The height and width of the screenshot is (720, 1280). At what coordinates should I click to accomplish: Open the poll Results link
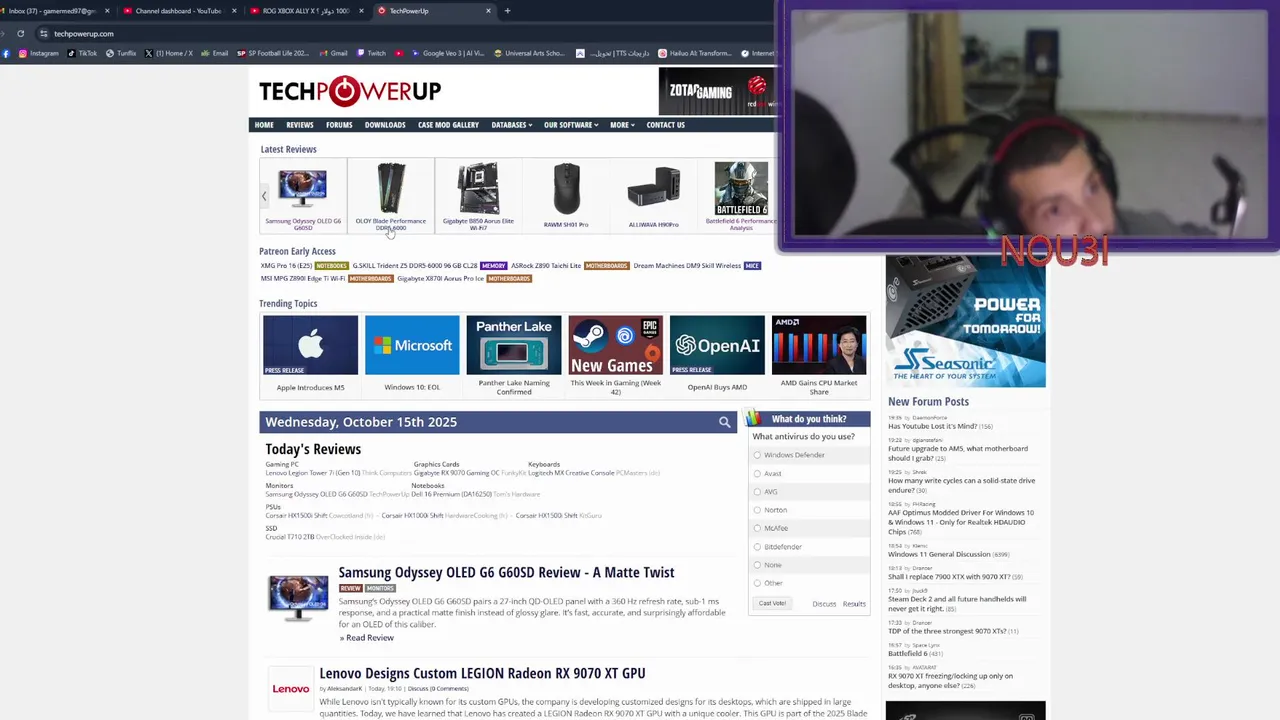pos(854,604)
